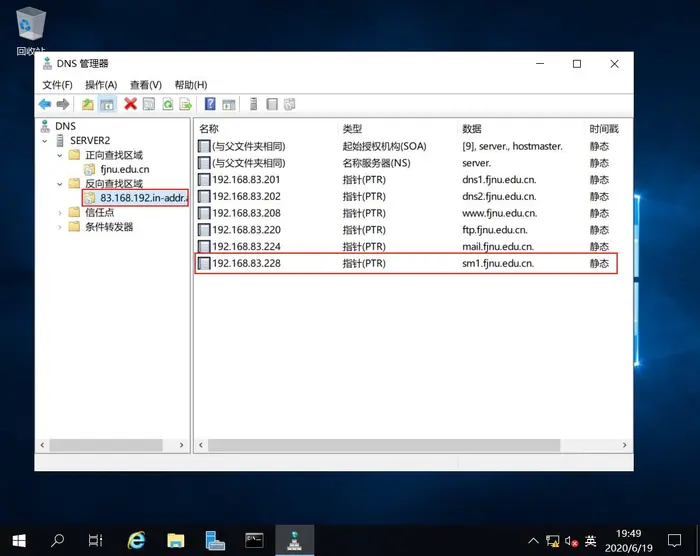The width and height of the screenshot is (700, 556).
Task: Open the 查看(V) menu
Action: coord(146,85)
